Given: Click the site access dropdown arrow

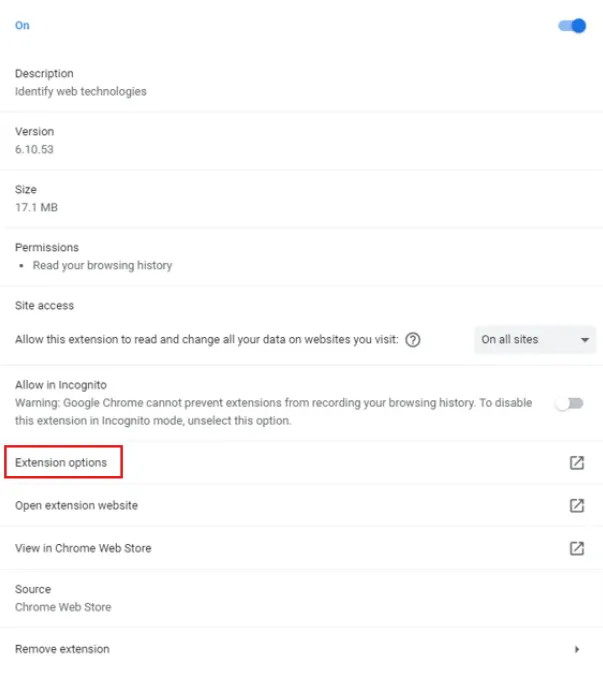Looking at the screenshot, I should [585, 340].
